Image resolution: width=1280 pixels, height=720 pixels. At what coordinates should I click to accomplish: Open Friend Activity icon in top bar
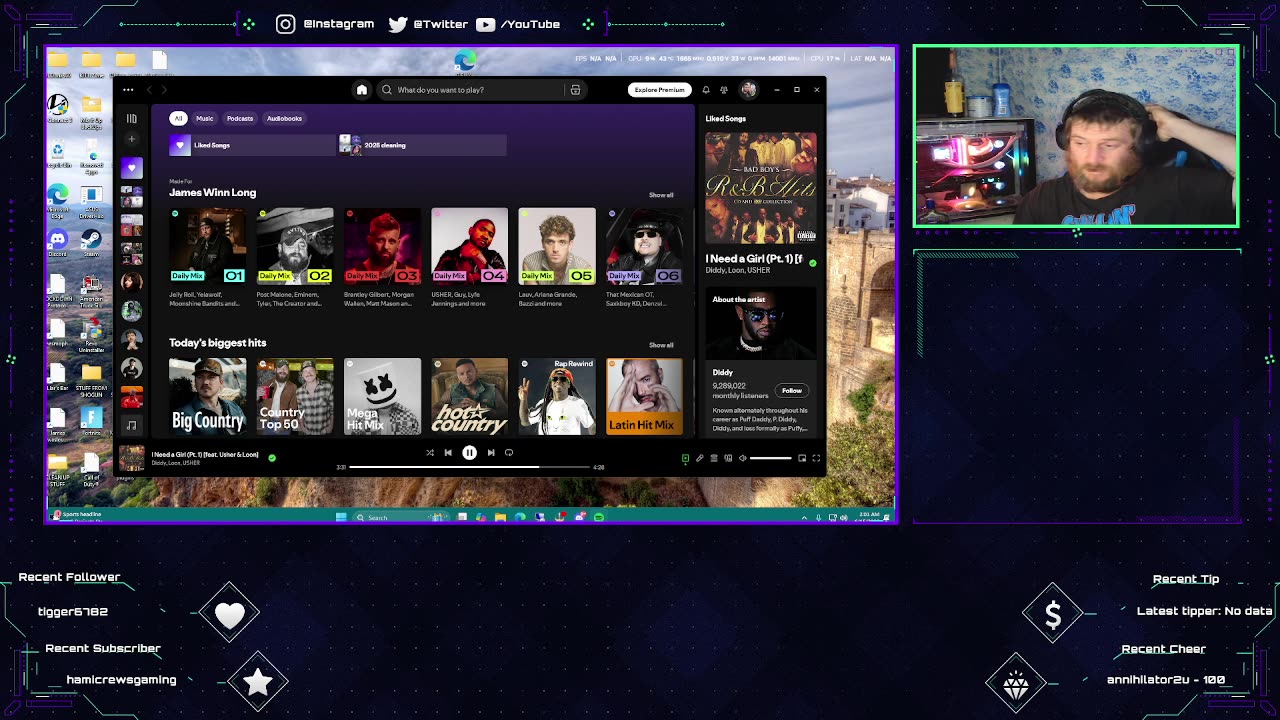724,90
